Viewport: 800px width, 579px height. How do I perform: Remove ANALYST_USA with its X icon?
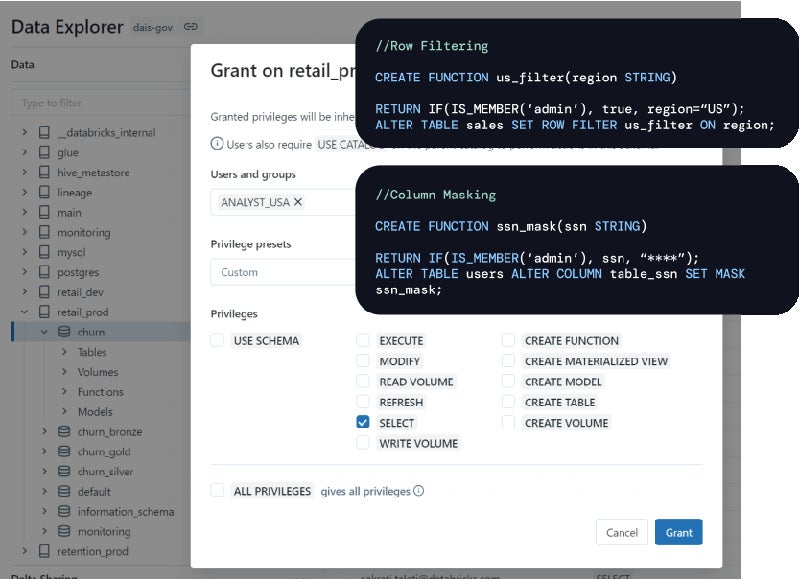pyautogui.click(x=298, y=202)
